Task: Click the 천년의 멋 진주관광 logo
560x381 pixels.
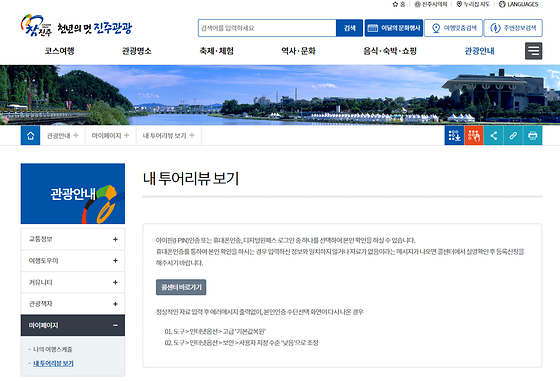Action: click(x=76, y=26)
